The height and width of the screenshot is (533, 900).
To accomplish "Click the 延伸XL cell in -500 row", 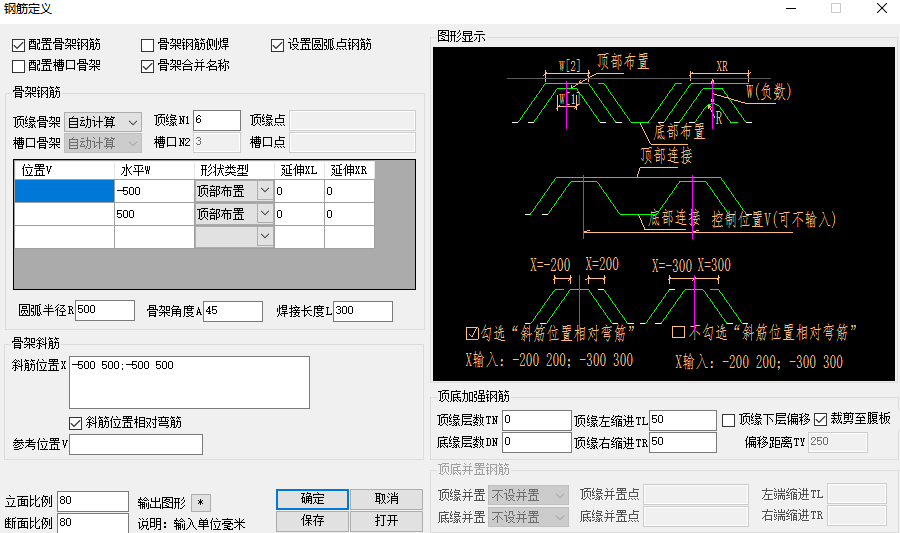I will coord(299,190).
